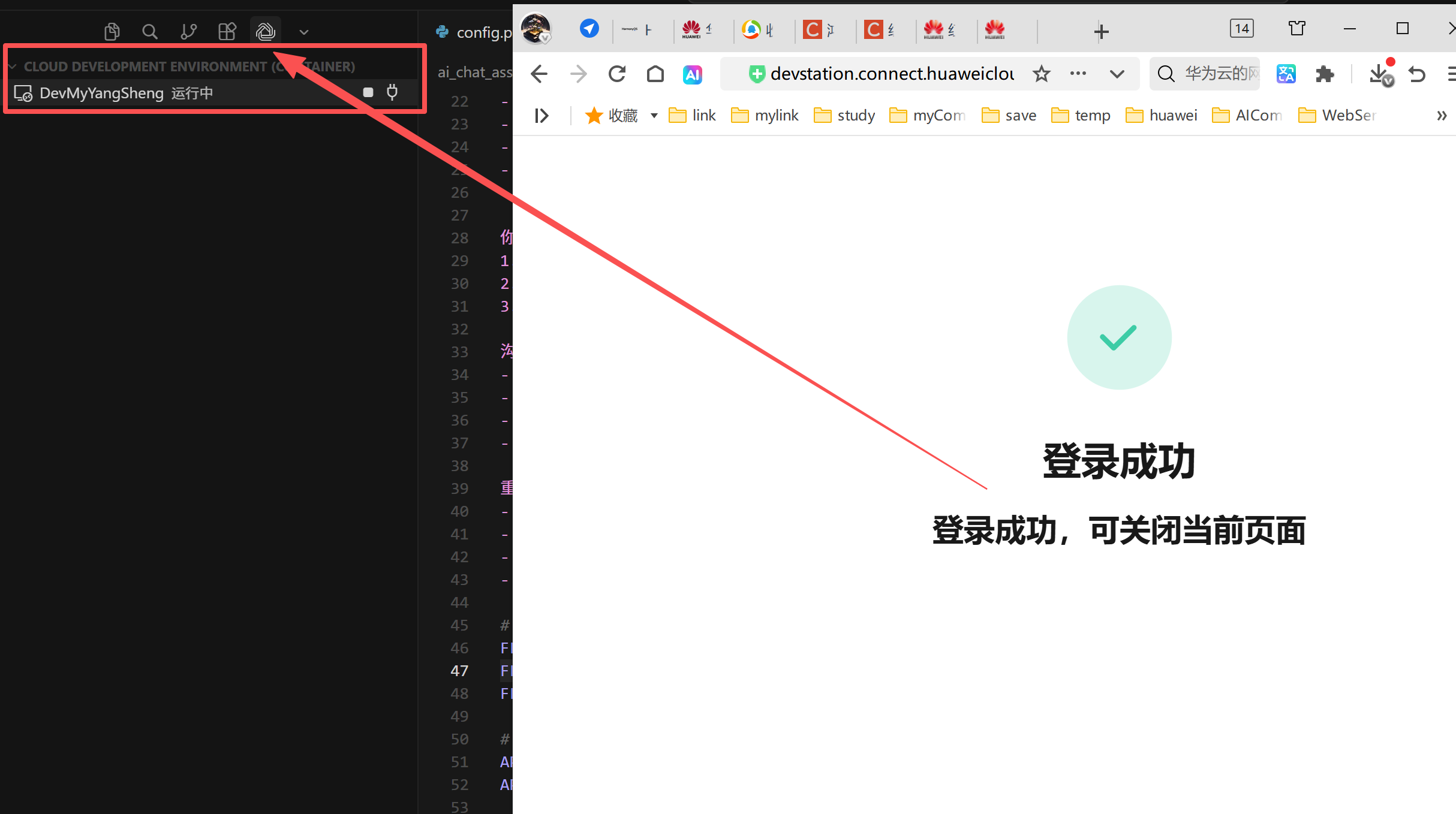Click the browser home icon
1456x814 pixels.
[x=655, y=74]
